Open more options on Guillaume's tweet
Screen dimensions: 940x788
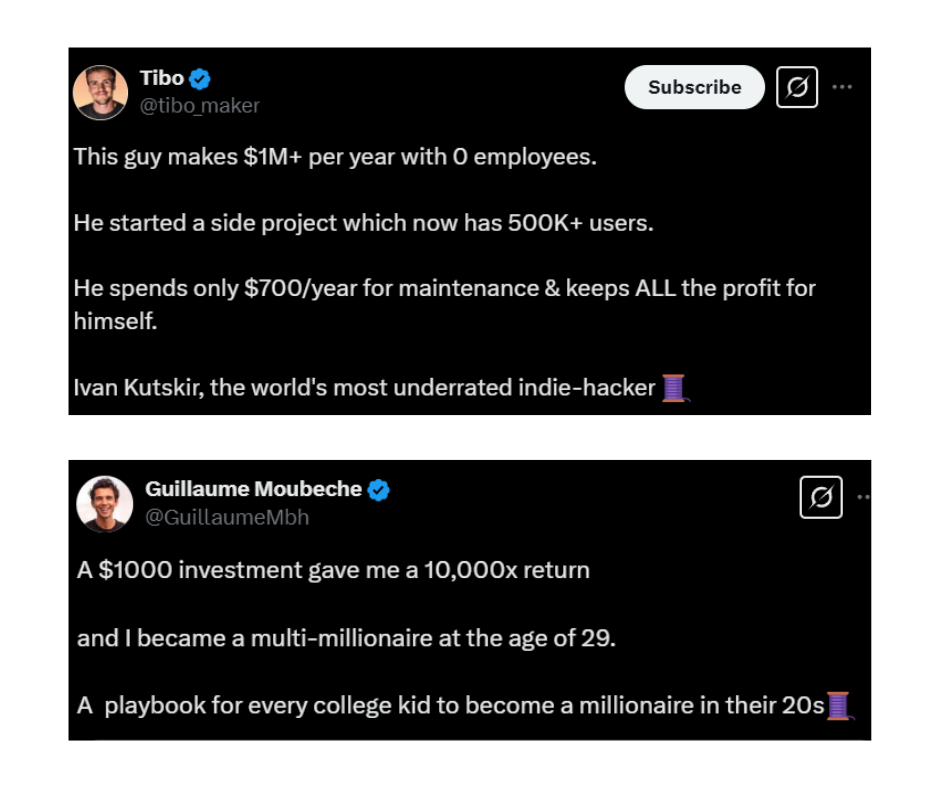point(864,497)
